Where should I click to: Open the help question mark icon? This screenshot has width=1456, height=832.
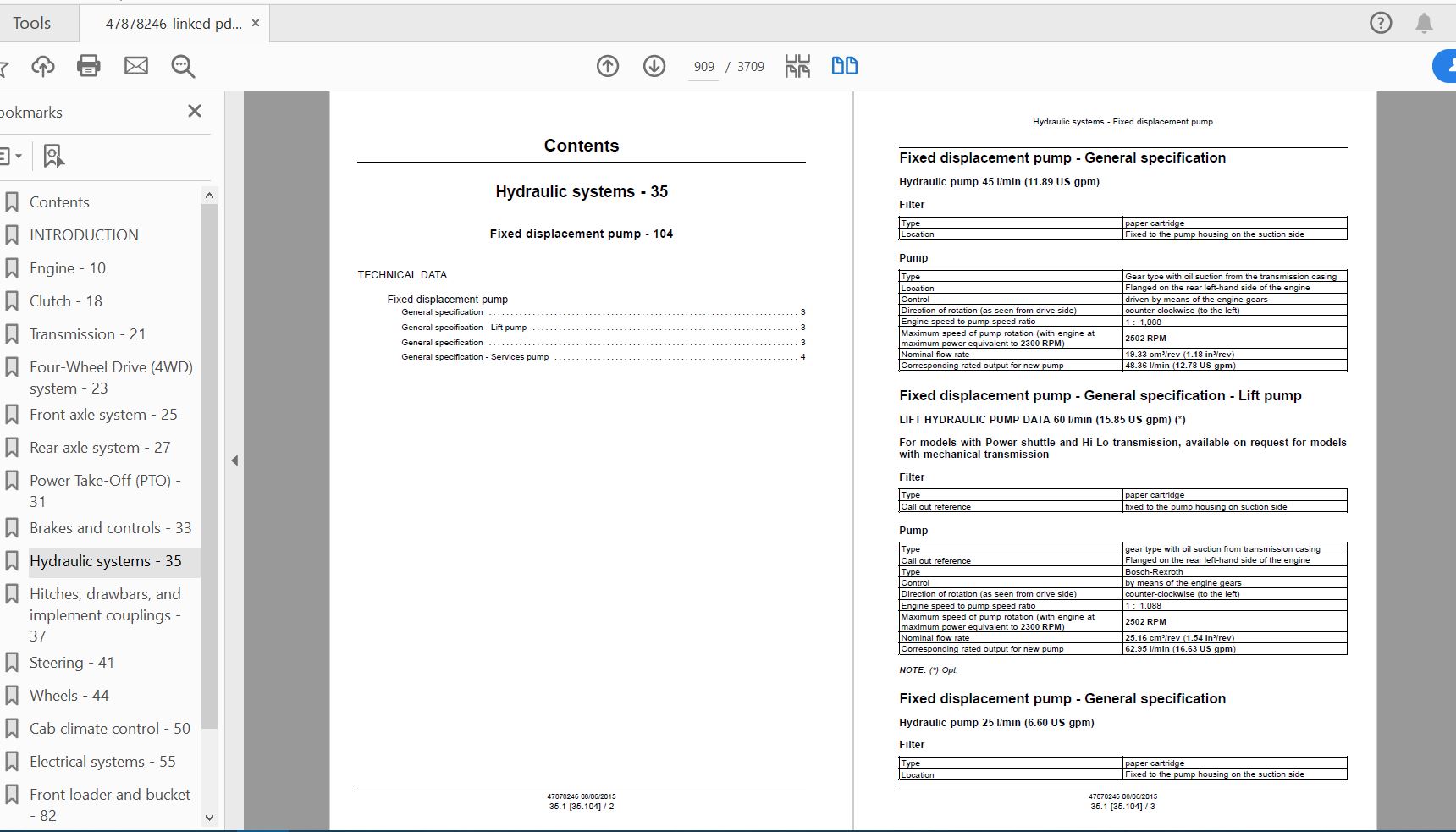1381,23
